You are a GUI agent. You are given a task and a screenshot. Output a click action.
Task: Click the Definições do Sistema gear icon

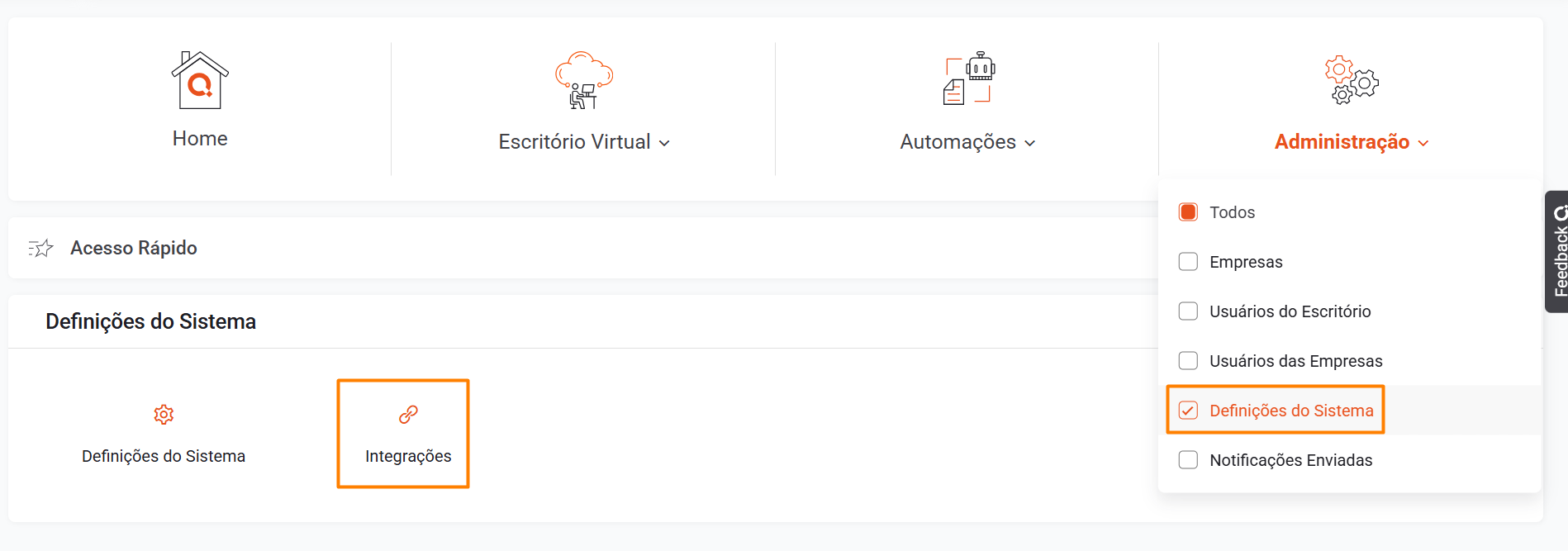click(164, 415)
